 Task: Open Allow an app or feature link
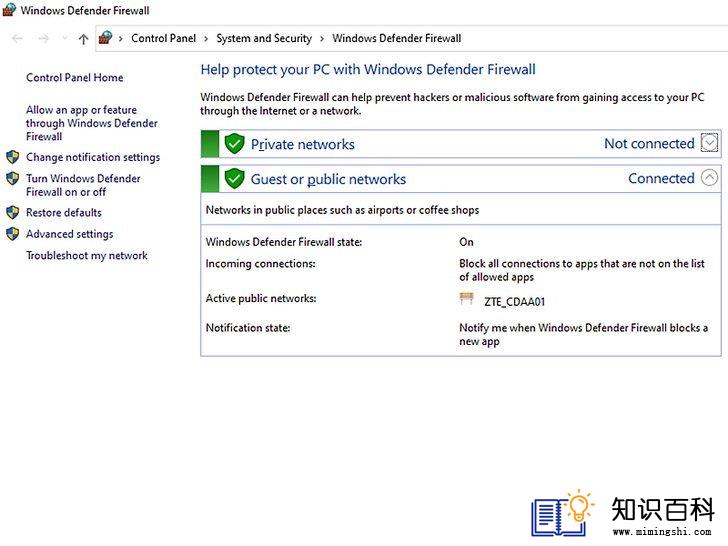(91, 123)
